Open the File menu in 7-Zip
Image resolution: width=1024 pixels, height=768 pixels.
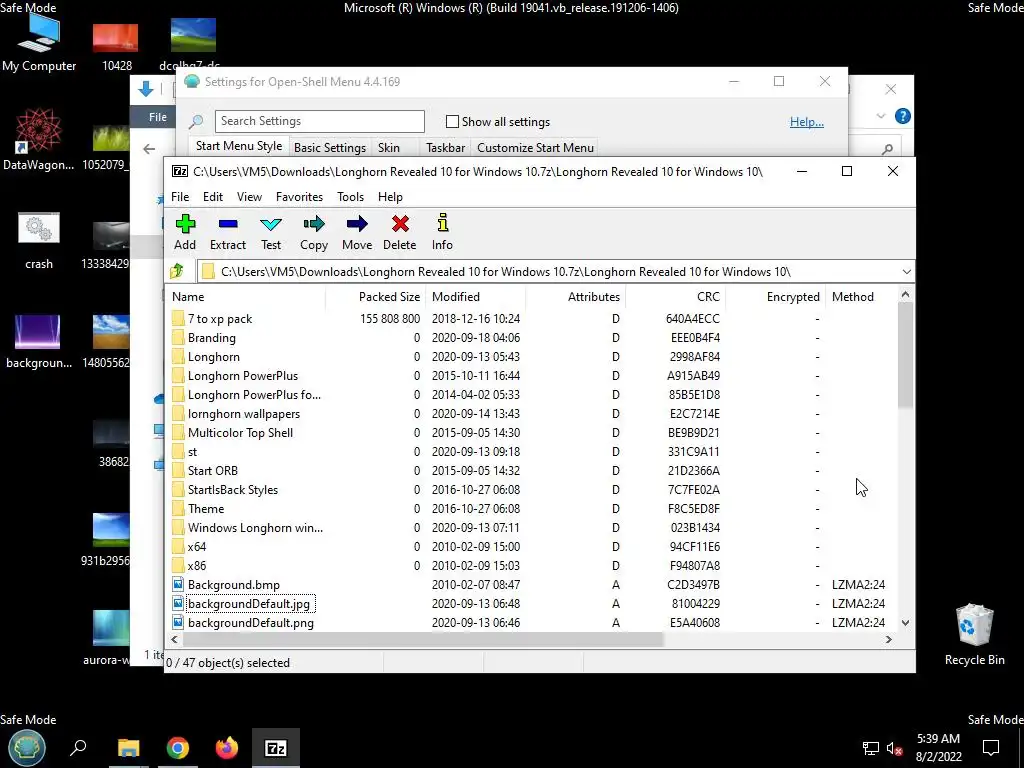(x=180, y=197)
